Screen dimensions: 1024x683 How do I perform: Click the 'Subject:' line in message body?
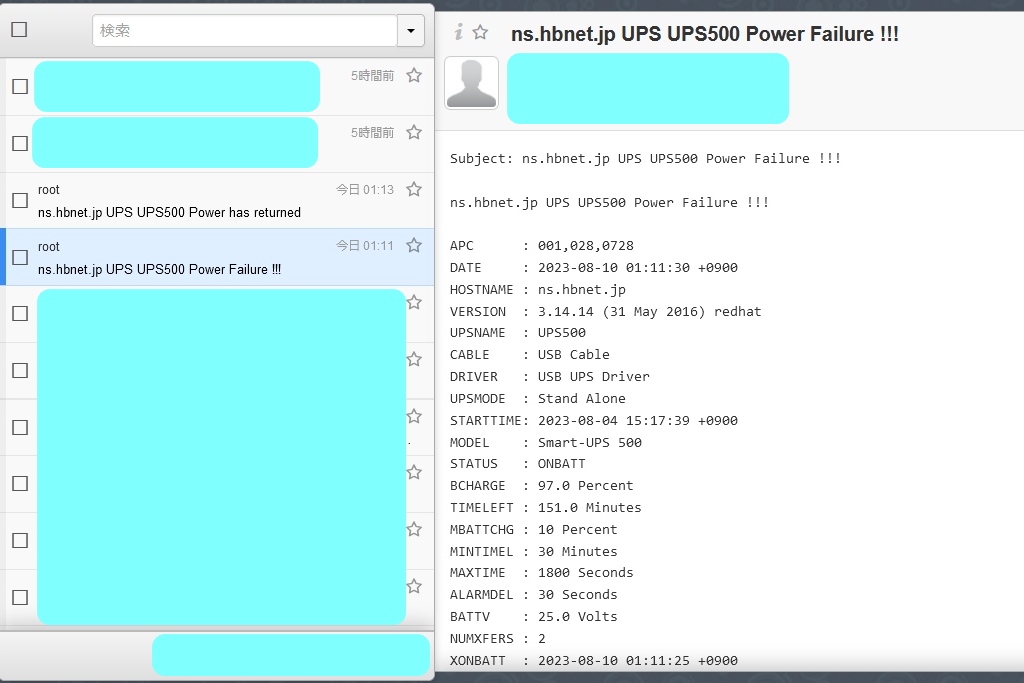tap(645, 159)
